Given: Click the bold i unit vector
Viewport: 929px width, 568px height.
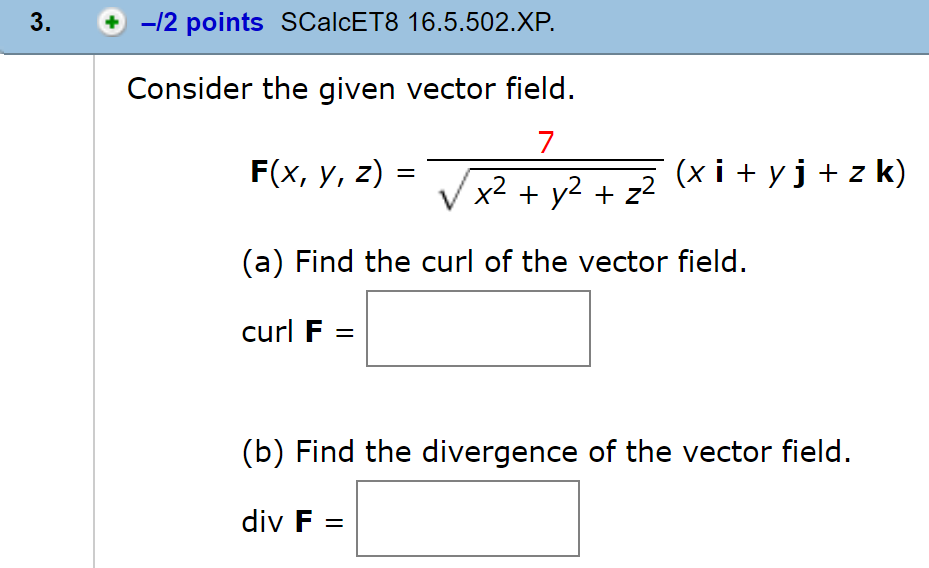Looking at the screenshot, I should pos(719,171).
